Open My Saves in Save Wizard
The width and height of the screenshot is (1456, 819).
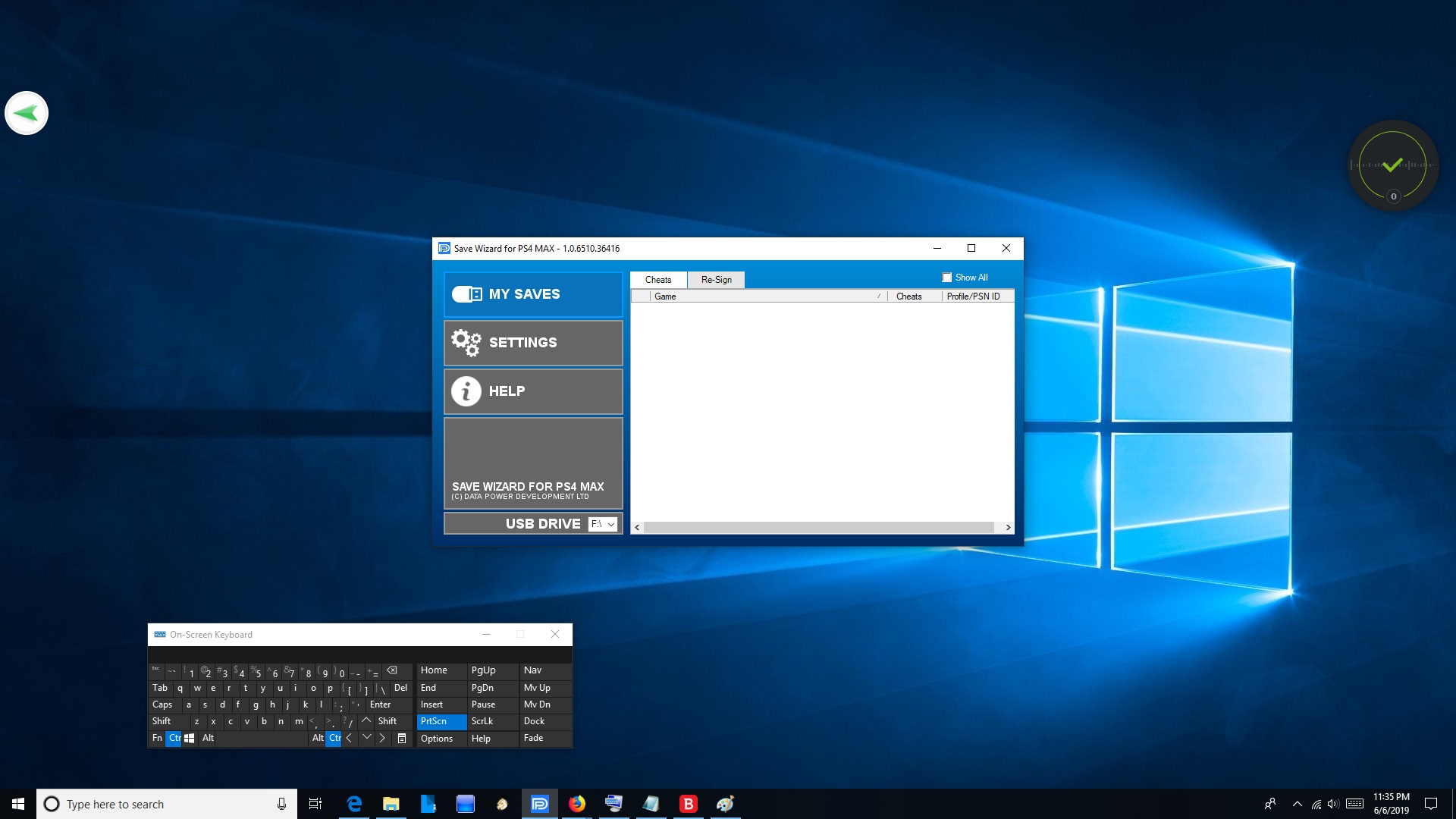pyautogui.click(x=533, y=294)
